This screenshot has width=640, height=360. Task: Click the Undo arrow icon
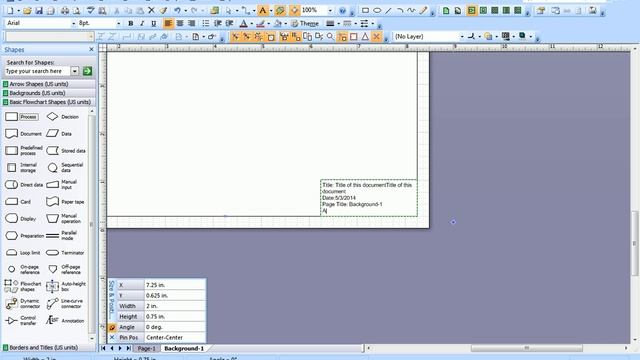coord(177,11)
